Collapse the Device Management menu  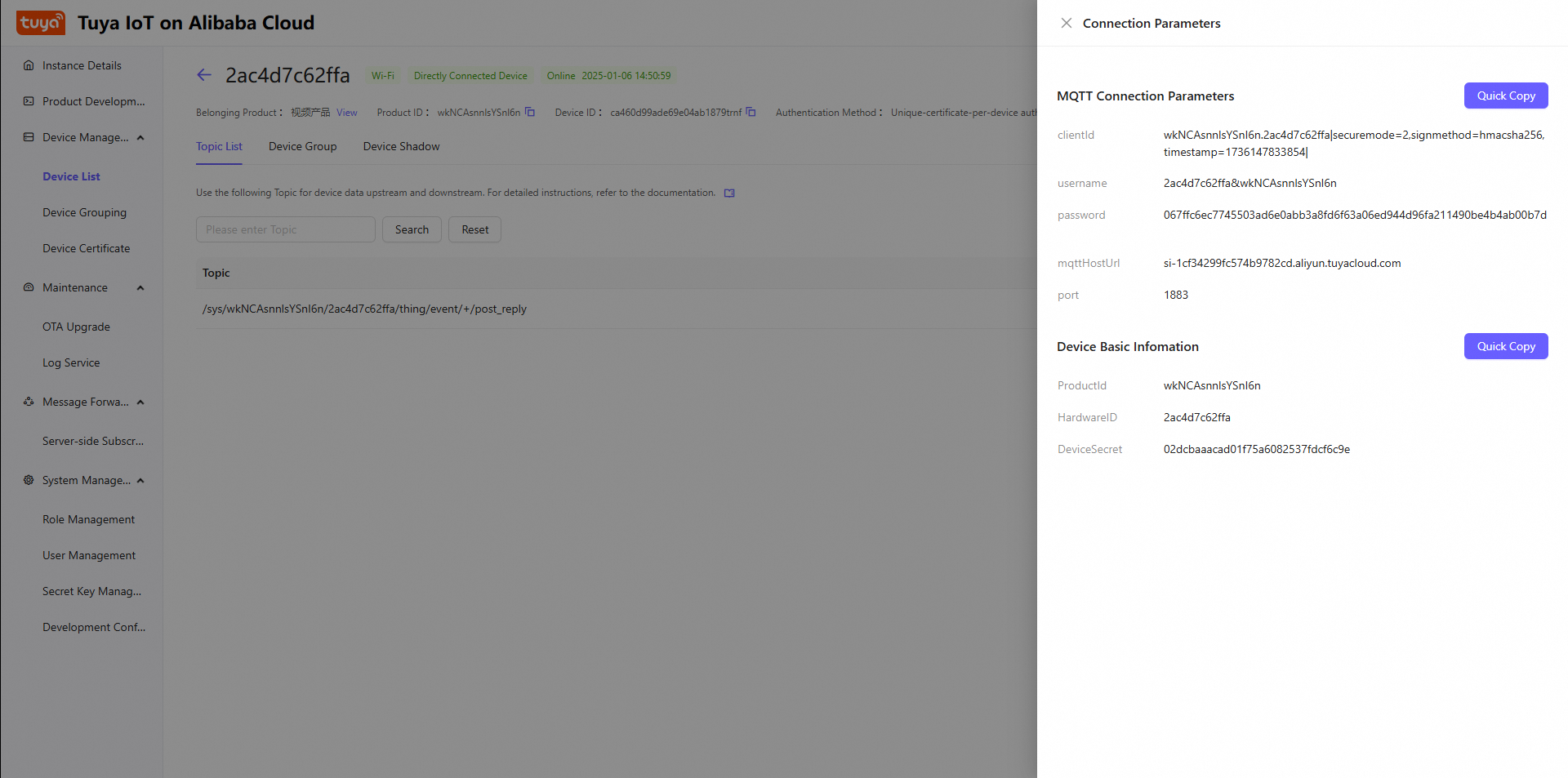140,137
